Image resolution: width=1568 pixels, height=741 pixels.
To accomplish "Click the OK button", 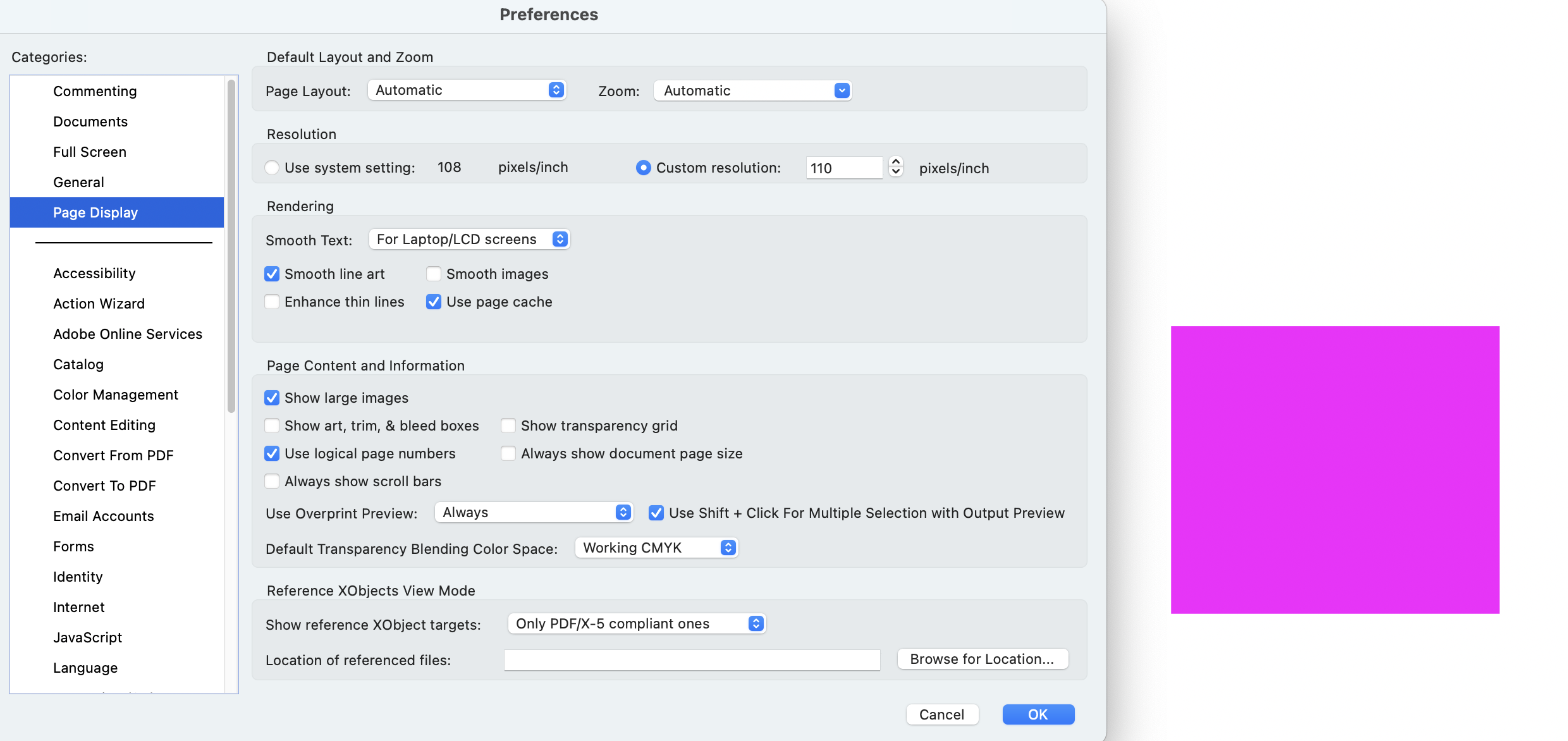I will [x=1038, y=714].
